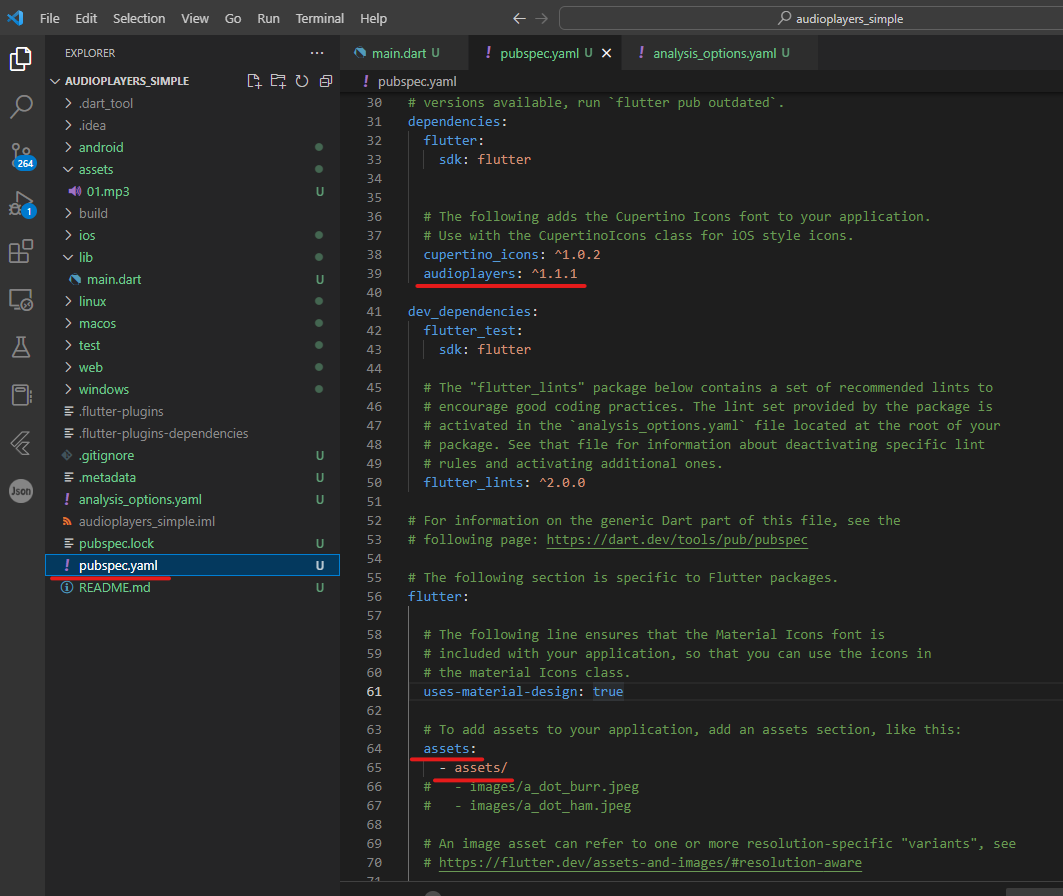The height and width of the screenshot is (896, 1063).
Task: Collapse all folders in Explorer
Action: [x=326, y=81]
